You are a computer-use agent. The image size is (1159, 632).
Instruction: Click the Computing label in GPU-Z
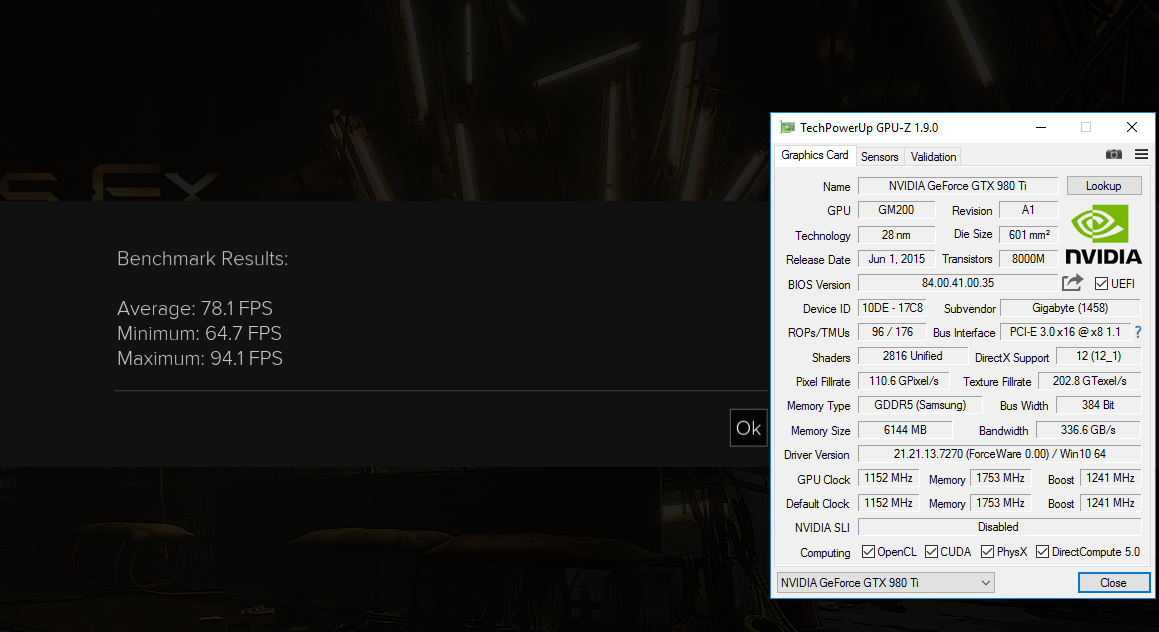coord(825,553)
